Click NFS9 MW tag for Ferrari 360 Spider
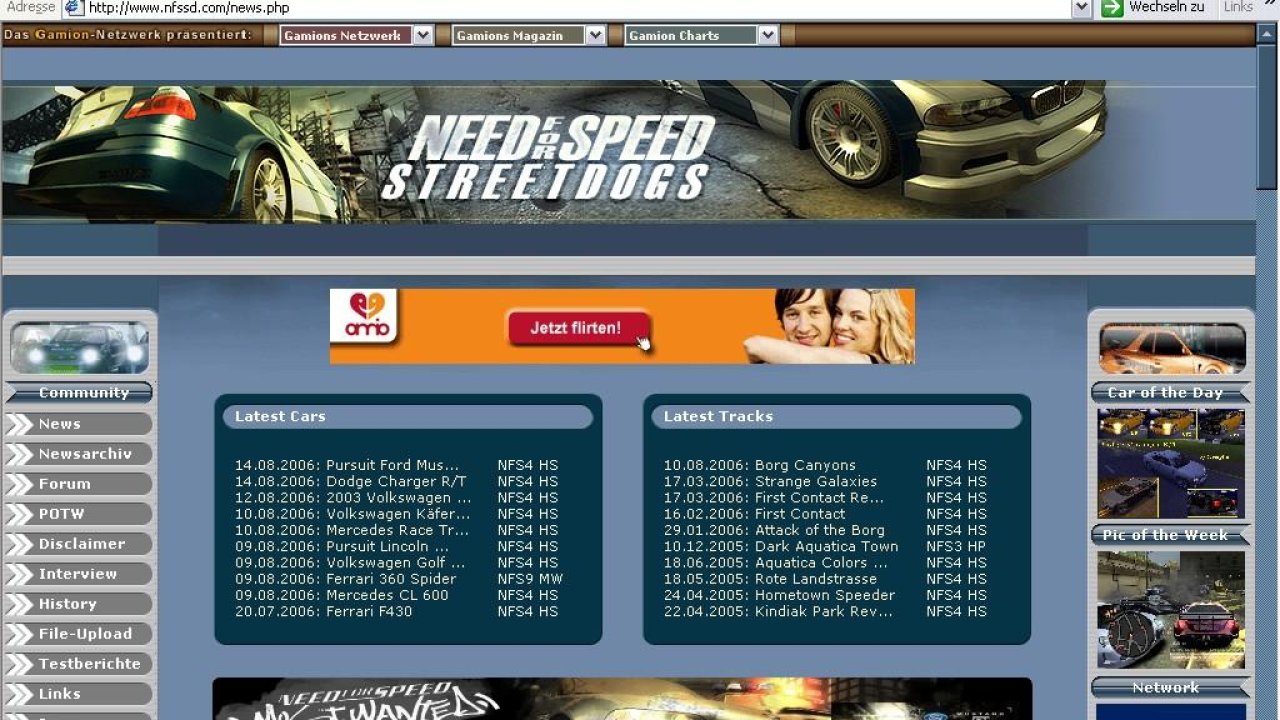This screenshot has width=1280, height=720. (x=530, y=579)
